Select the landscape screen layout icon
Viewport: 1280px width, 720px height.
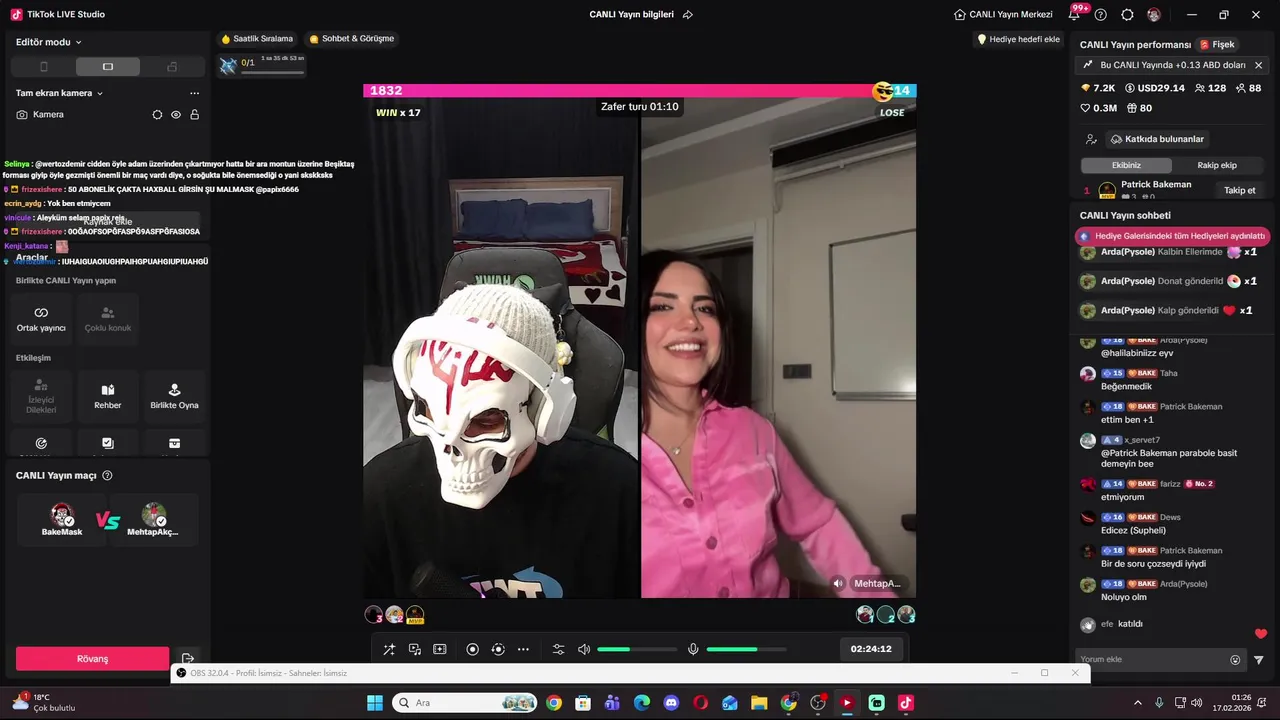tap(108, 67)
